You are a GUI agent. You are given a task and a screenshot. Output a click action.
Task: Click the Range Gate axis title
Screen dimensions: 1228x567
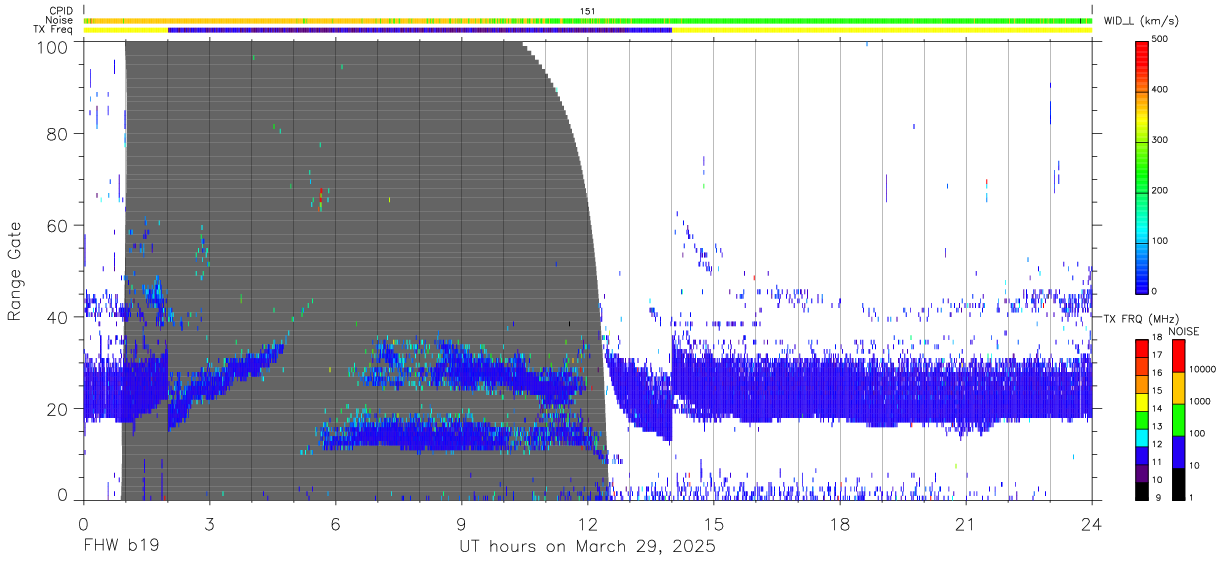15,272
